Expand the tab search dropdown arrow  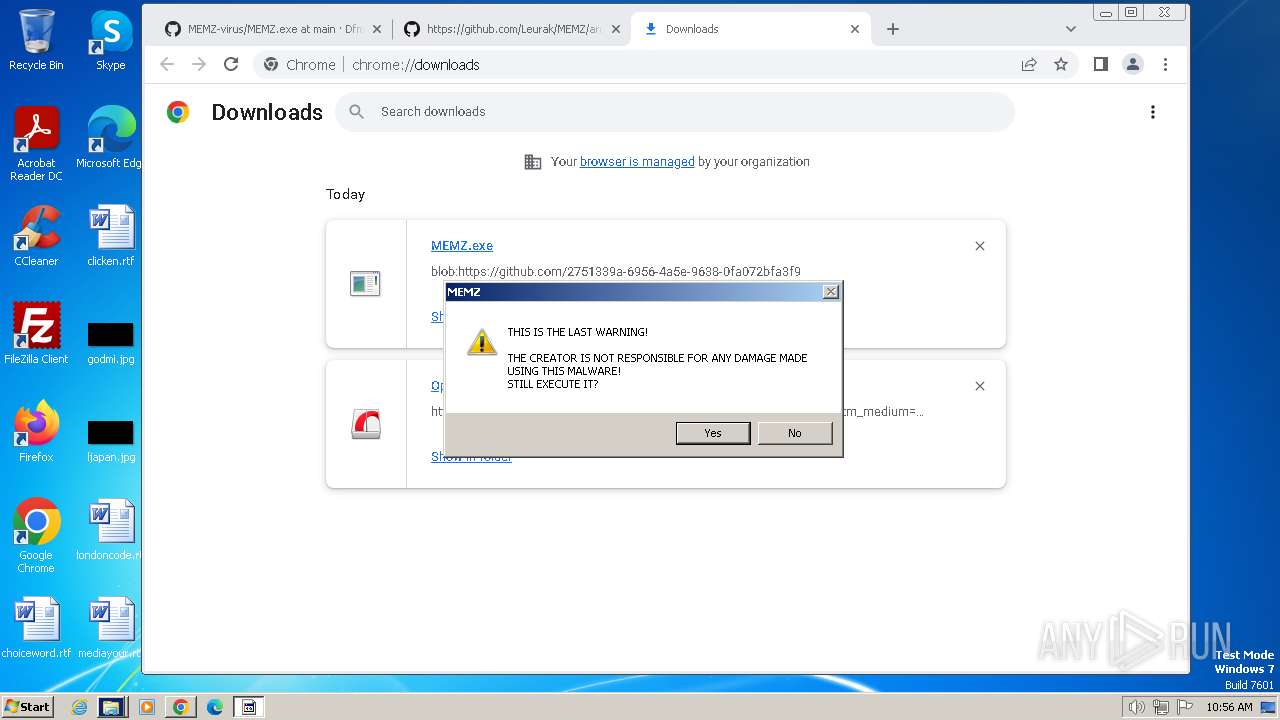pyautogui.click(x=1071, y=29)
